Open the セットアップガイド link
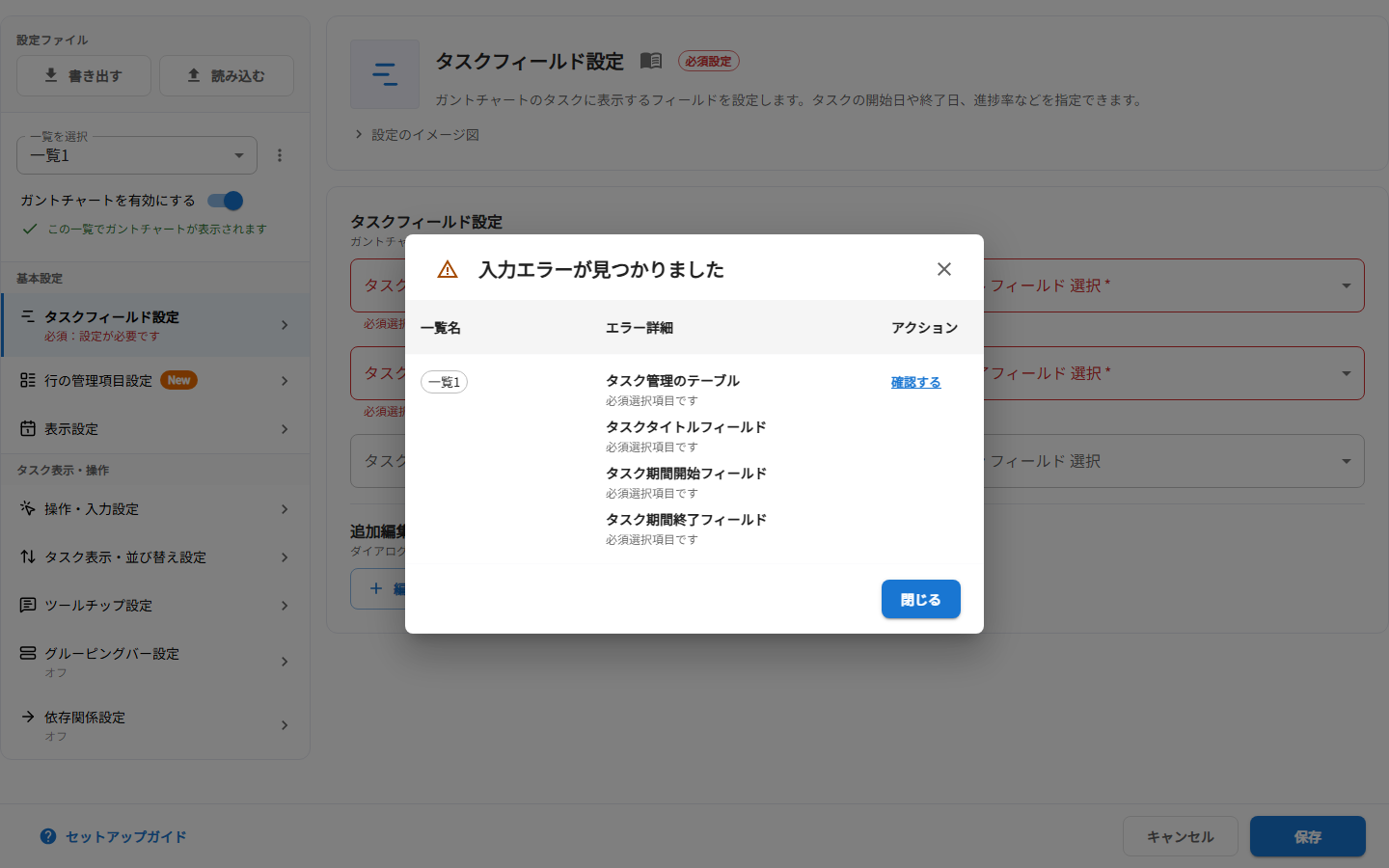This screenshot has height=868, width=1389. click(125, 836)
